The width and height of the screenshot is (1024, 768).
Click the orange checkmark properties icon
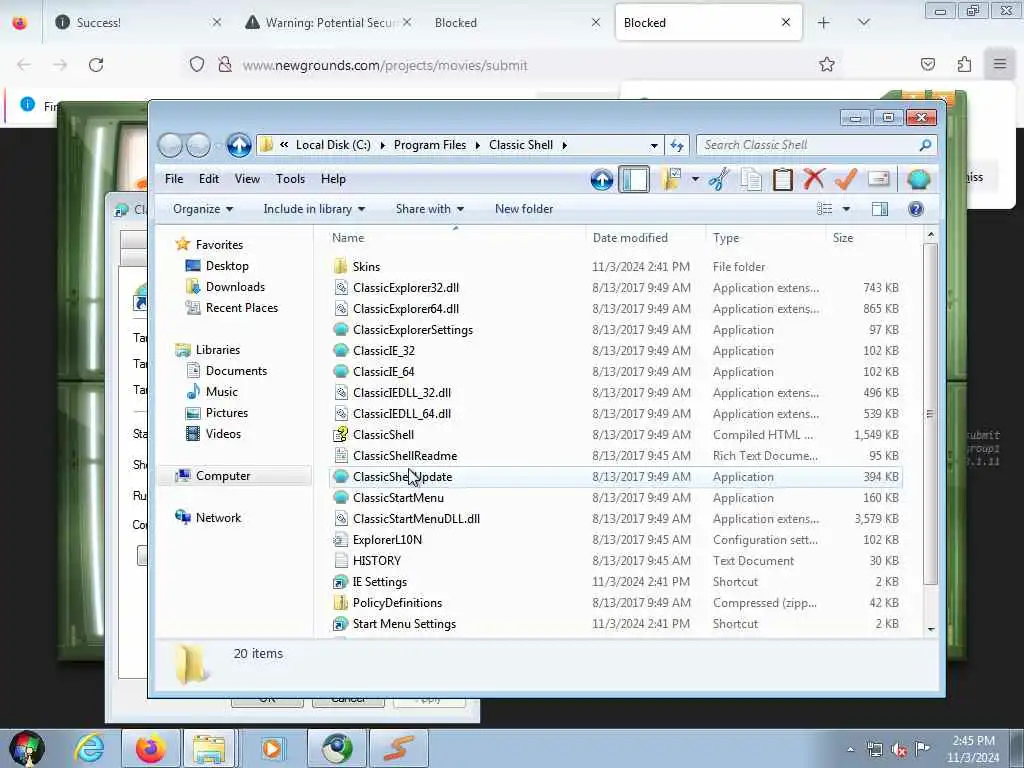(846, 179)
